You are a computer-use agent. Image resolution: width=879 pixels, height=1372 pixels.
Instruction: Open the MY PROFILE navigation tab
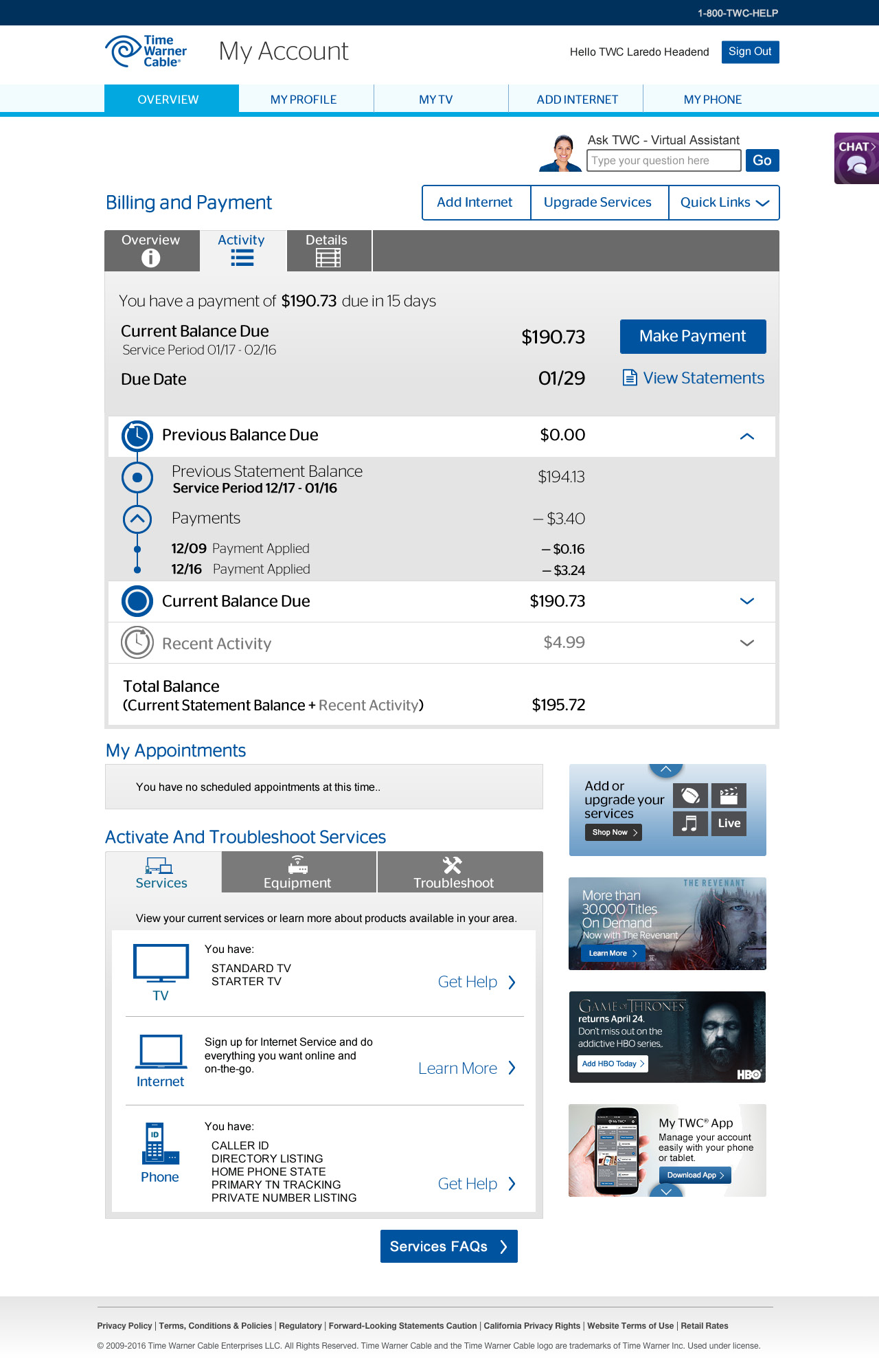click(x=306, y=100)
